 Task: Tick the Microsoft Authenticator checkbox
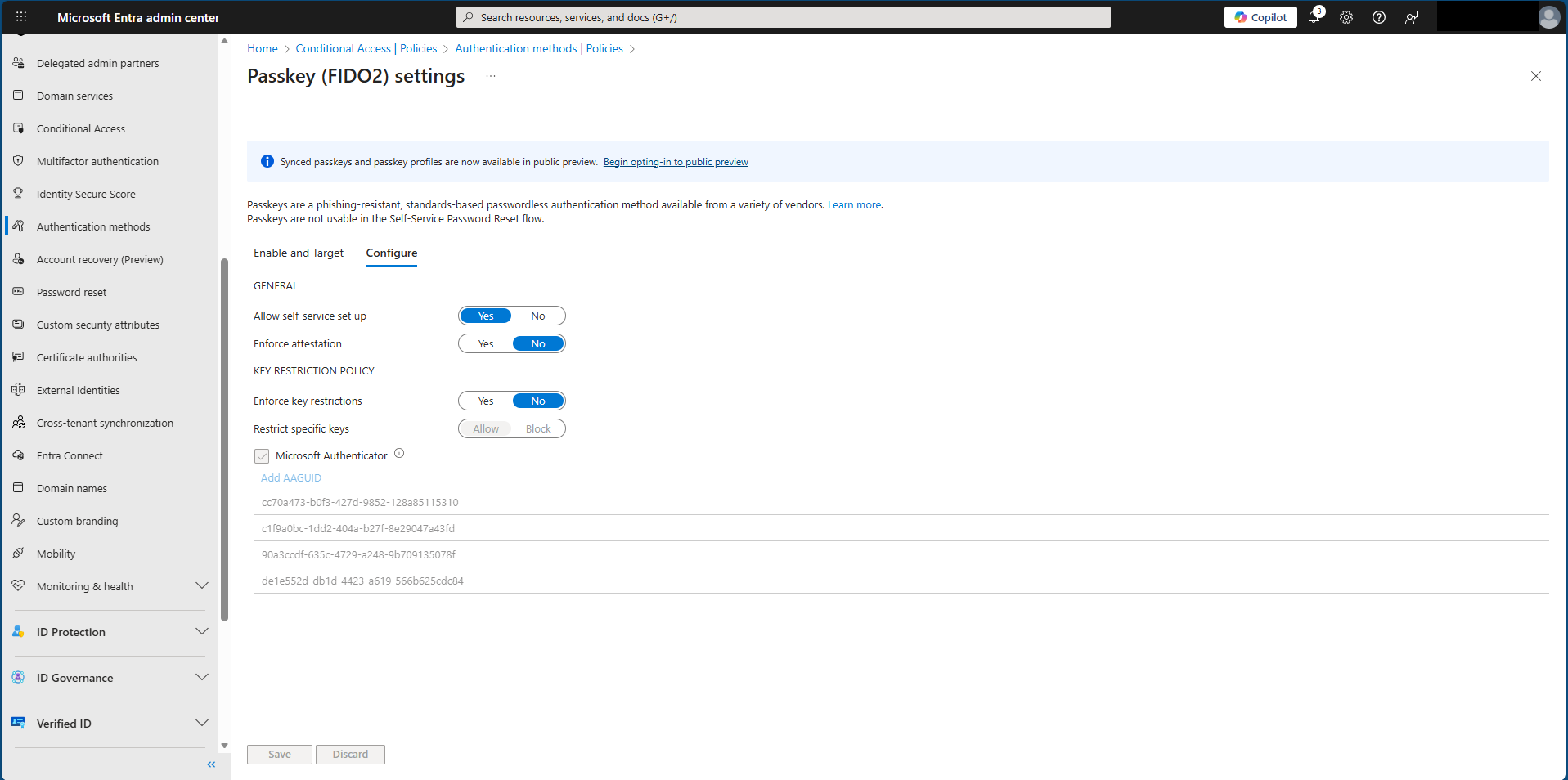tap(262, 456)
